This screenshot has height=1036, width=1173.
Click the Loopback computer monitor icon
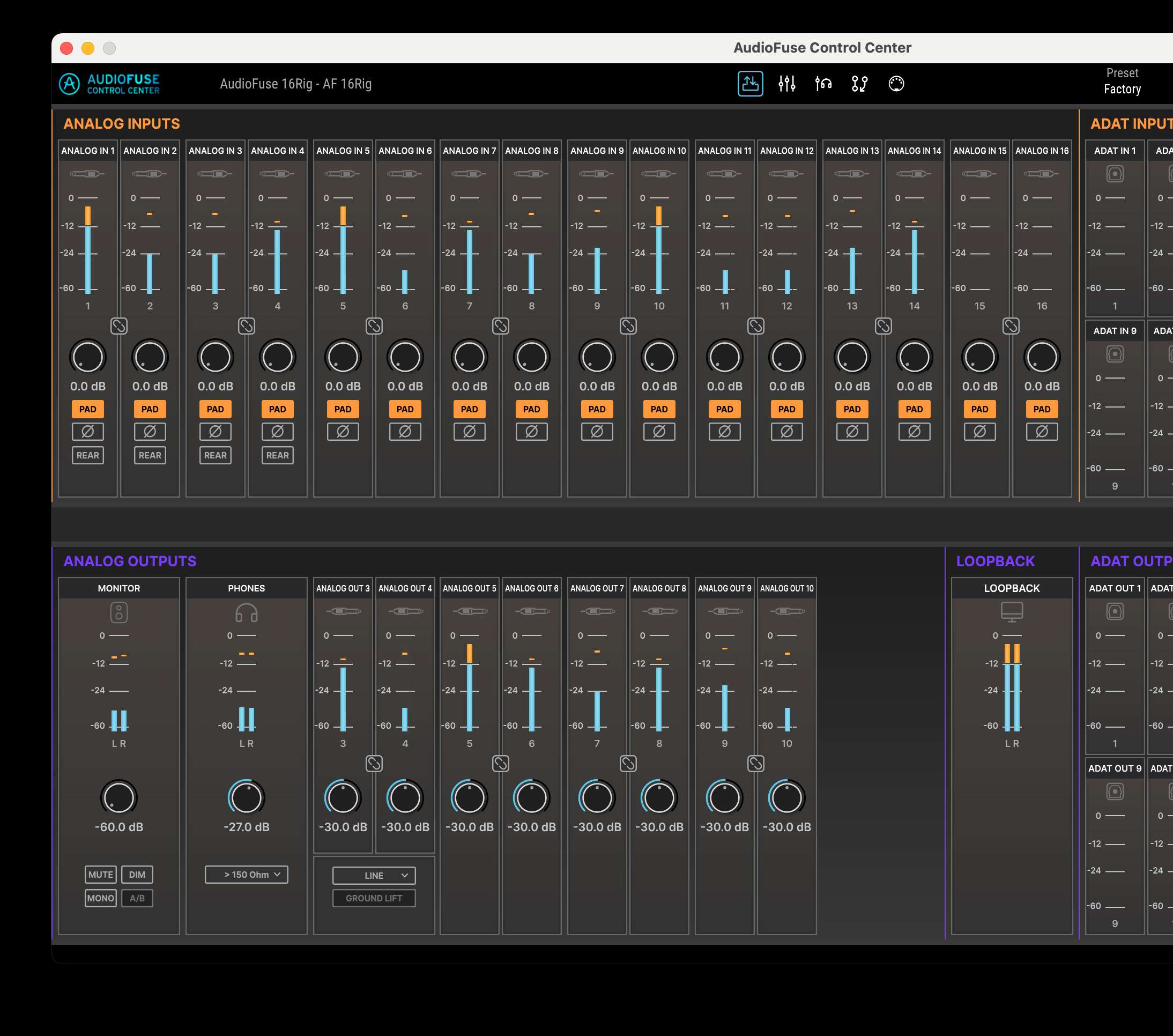[1012, 612]
